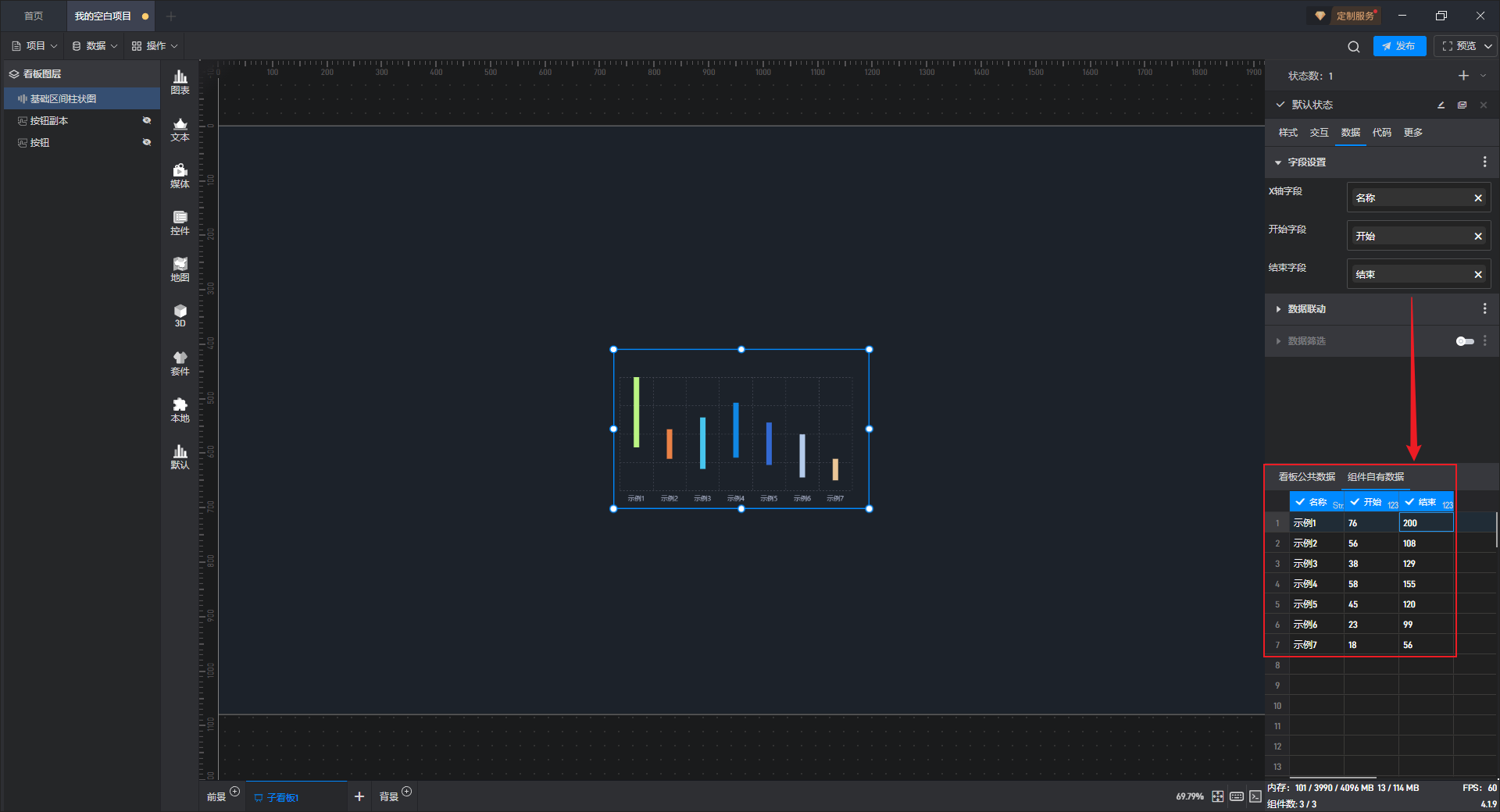1500x812 pixels.
Task: Toggle the 开始 column checkbox
Action: point(1355,502)
